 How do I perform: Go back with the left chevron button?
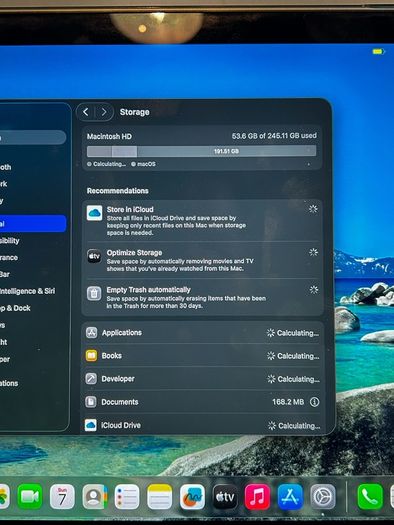[86, 112]
